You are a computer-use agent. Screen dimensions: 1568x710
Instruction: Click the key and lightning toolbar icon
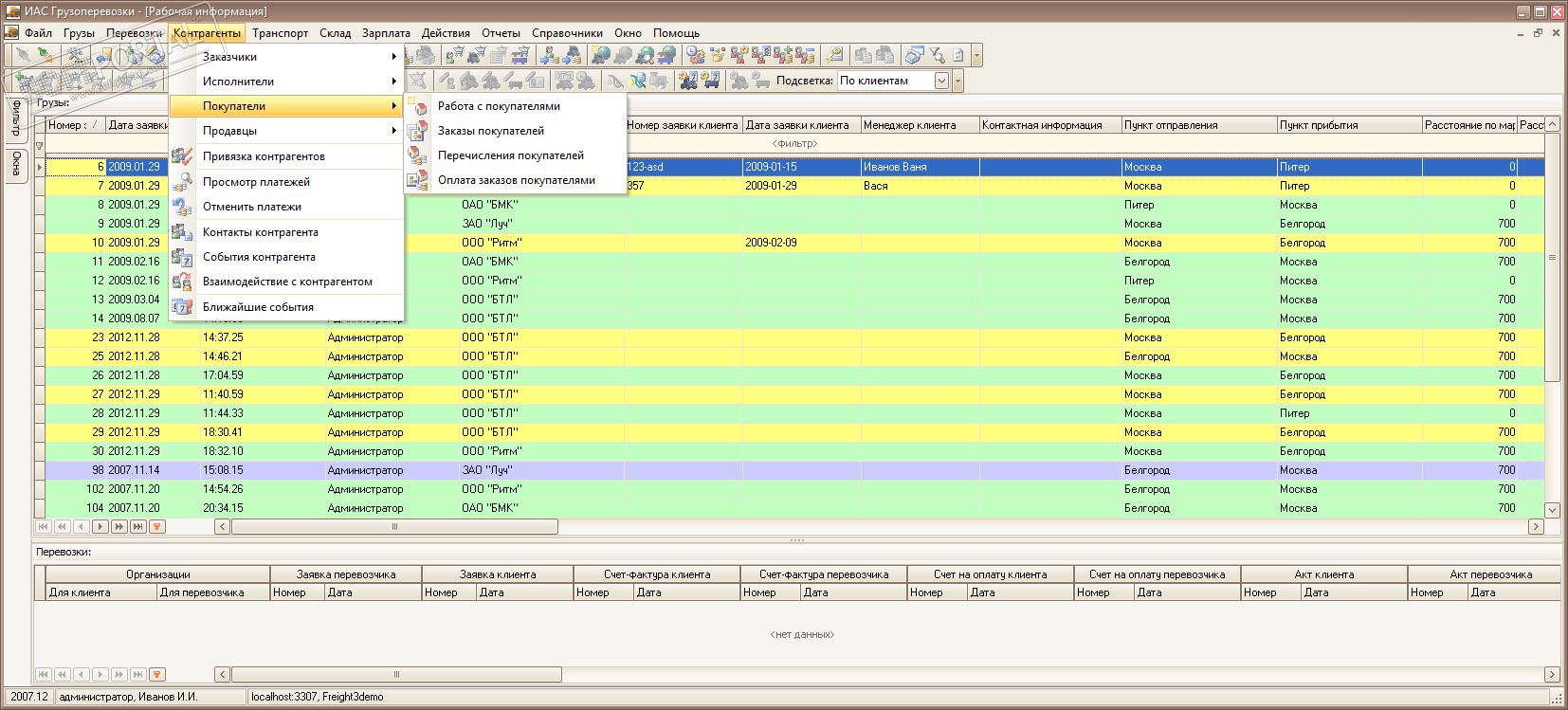pos(834,56)
